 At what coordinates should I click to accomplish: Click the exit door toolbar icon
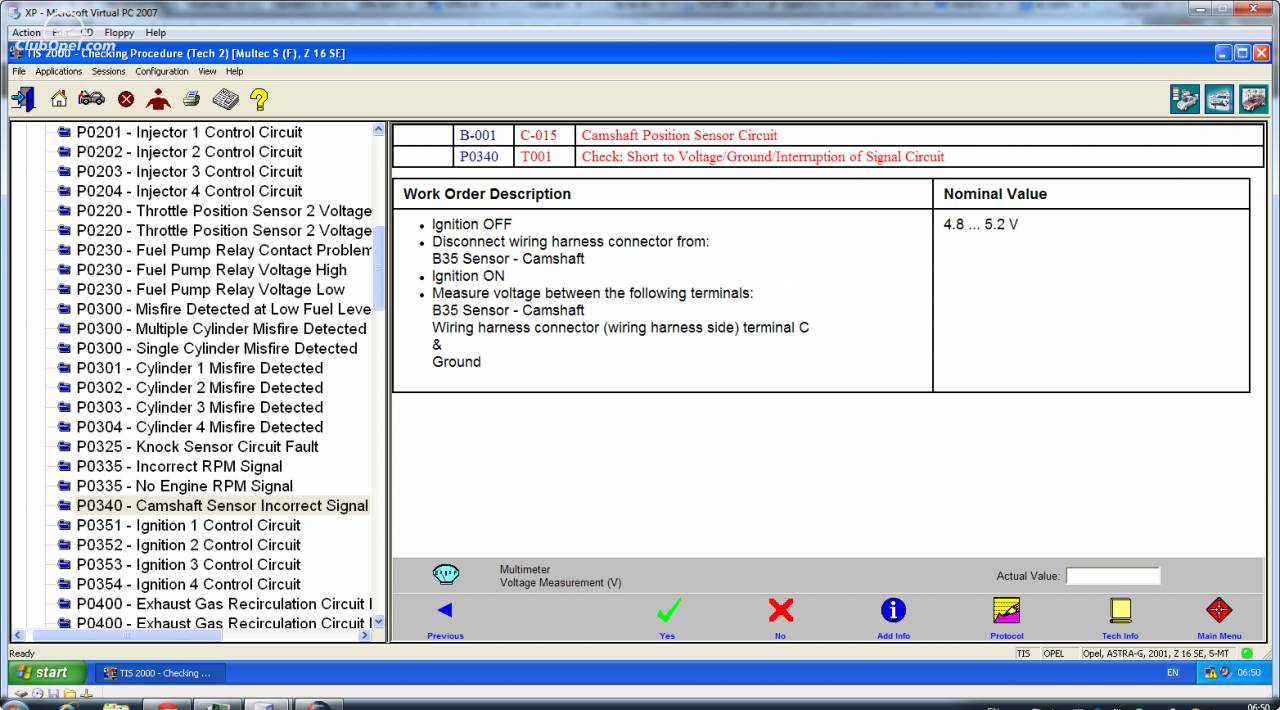pyautogui.click(x=23, y=98)
